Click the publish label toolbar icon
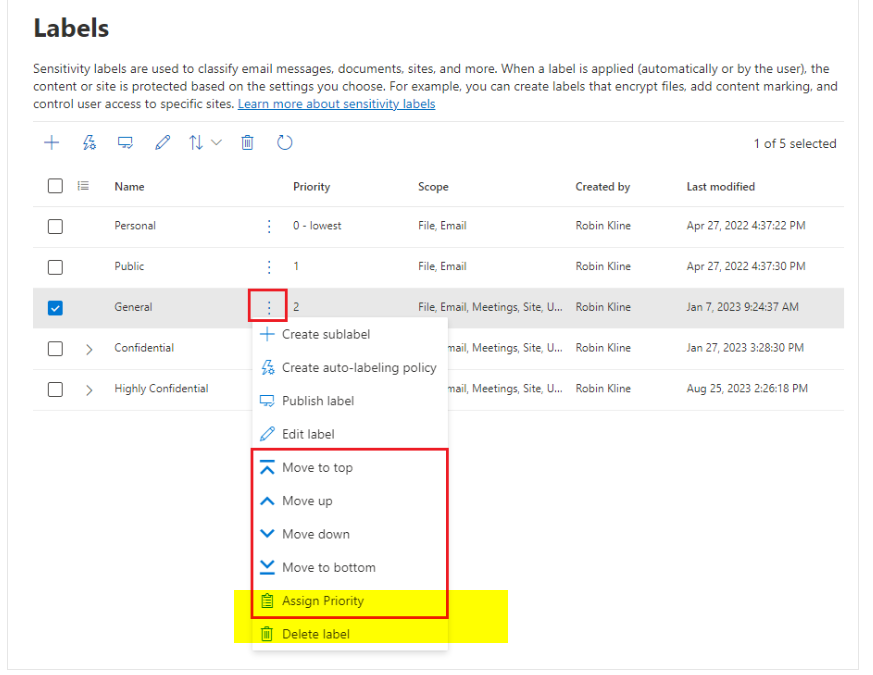The image size is (873, 675). tap(125, 143)
